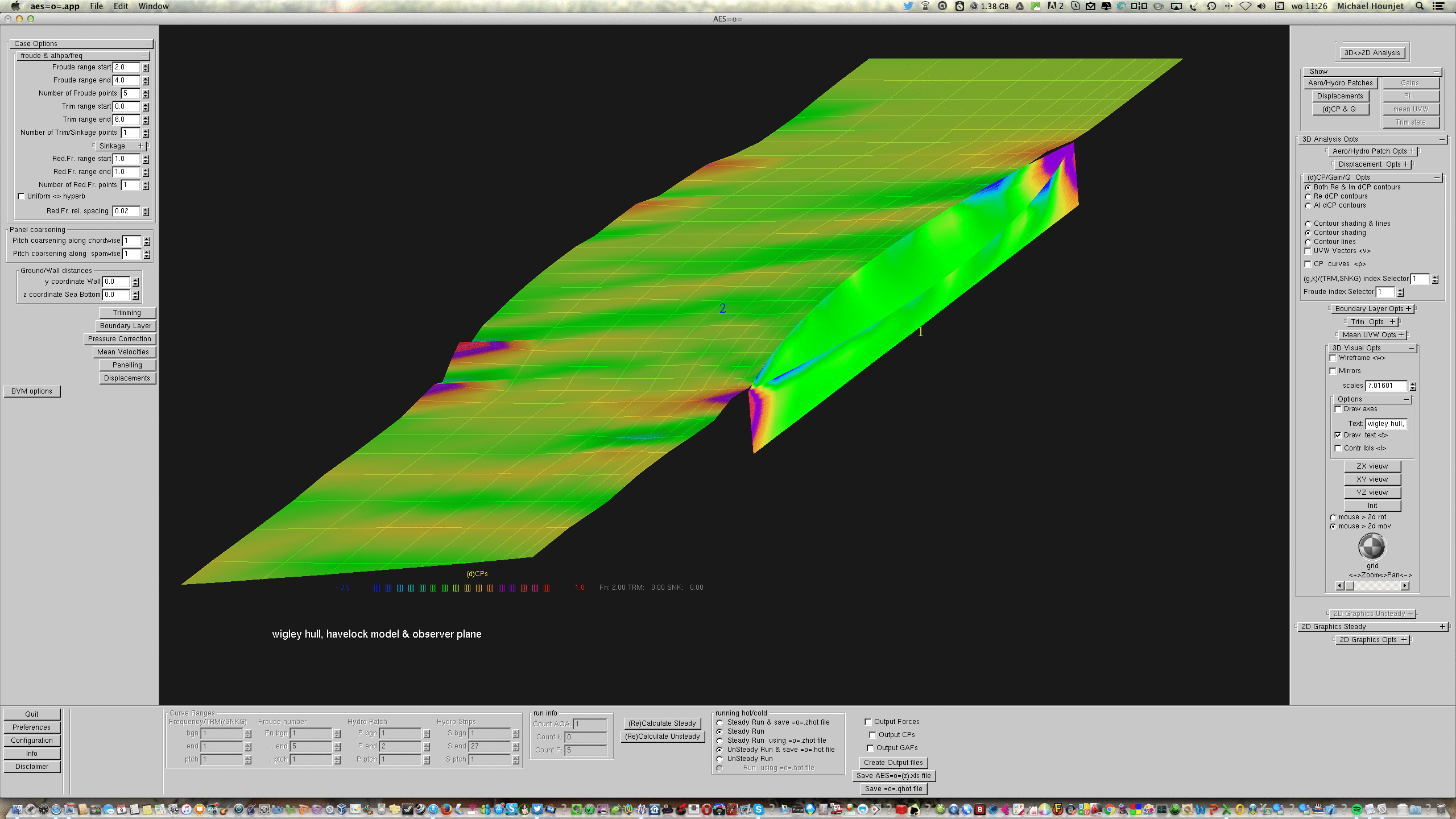
Task: Open the Trash in the Dock
Action: (x=1440, y=809)
